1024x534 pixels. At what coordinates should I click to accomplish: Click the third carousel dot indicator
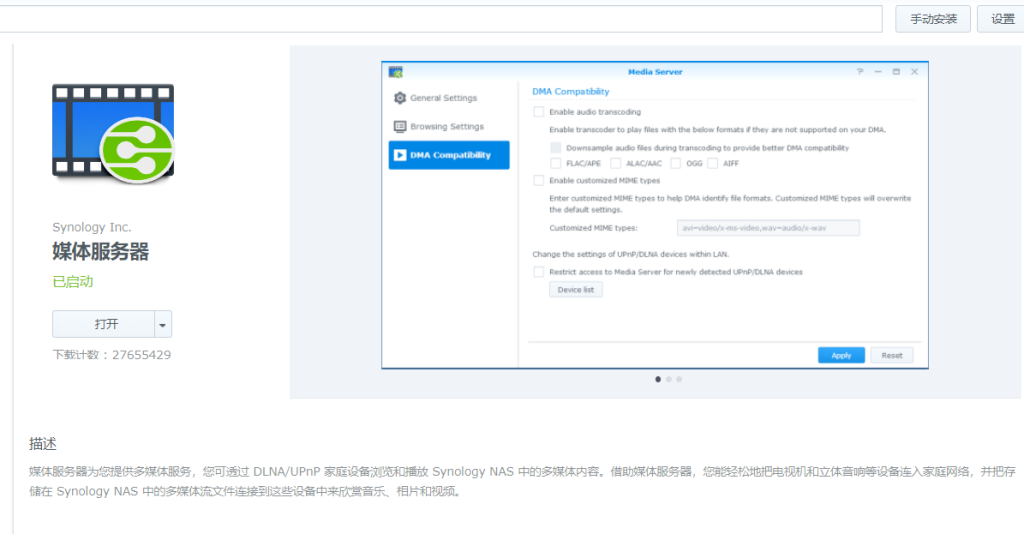coord(680,379)
